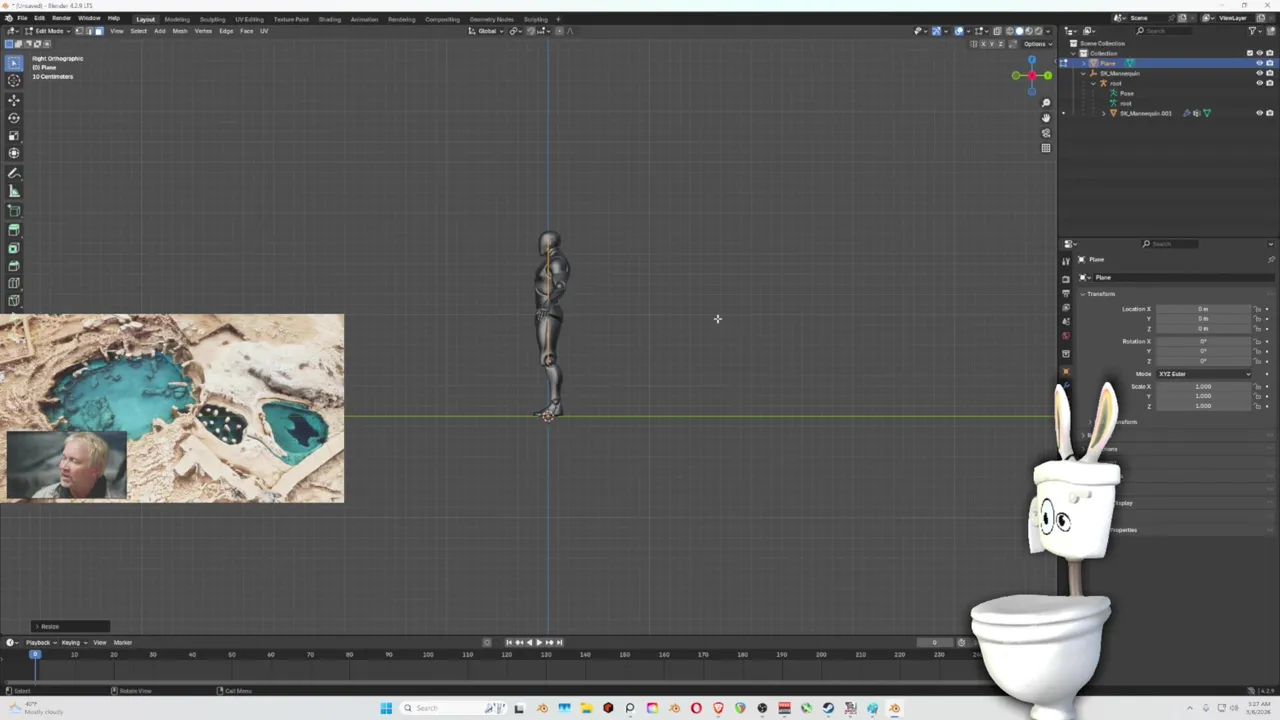
Task: Hide Plane object in viewport via eye
Action: [x=1259, y=63]
